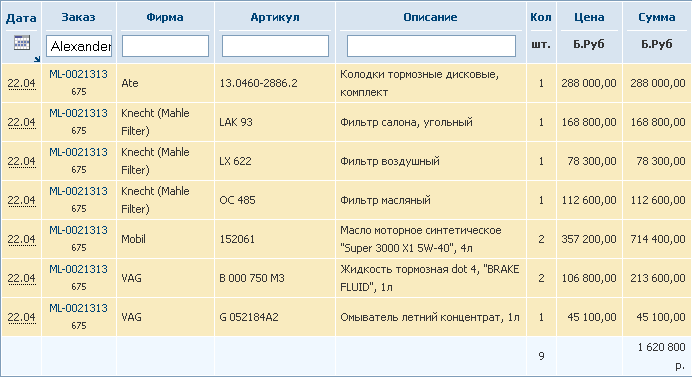
Task: Click description Фильтр воздушный
Action: 390,161
